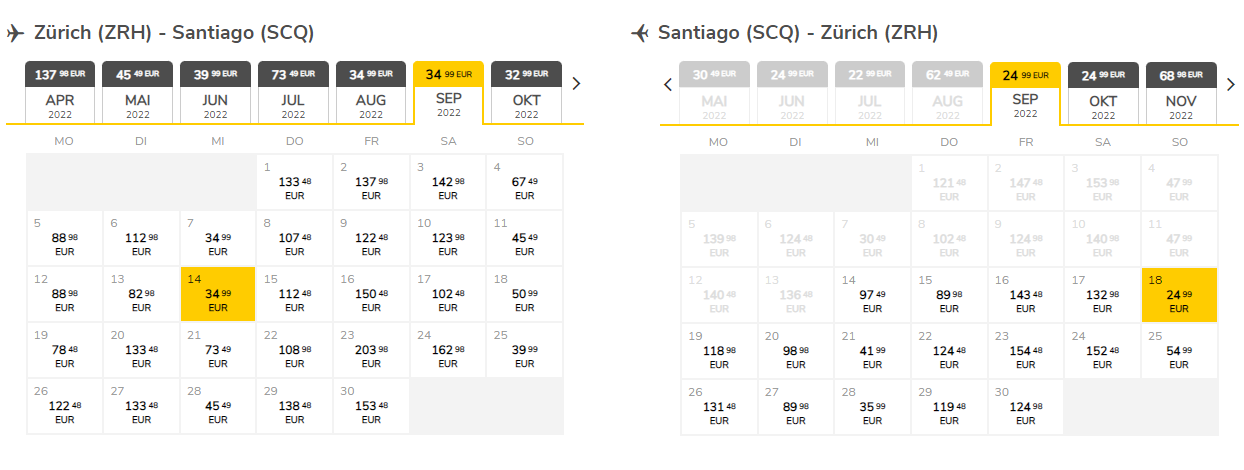1244x470 pixels.
Task: Choose outbound September 25 for 39.99 EUR
Action: point(525,350)
